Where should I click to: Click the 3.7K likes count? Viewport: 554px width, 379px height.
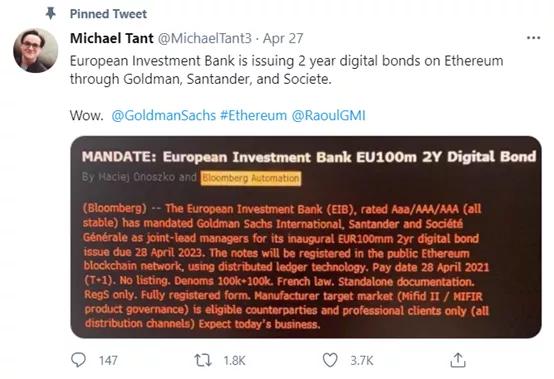tap(361, 361)
